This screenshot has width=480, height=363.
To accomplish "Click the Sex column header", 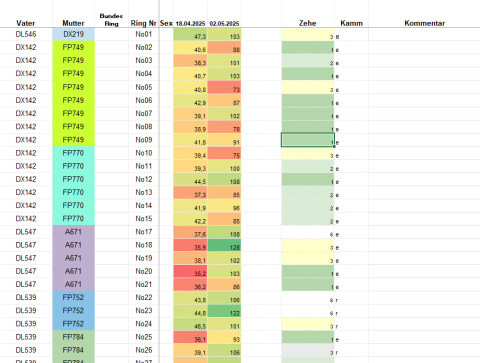I will point(166,23).
